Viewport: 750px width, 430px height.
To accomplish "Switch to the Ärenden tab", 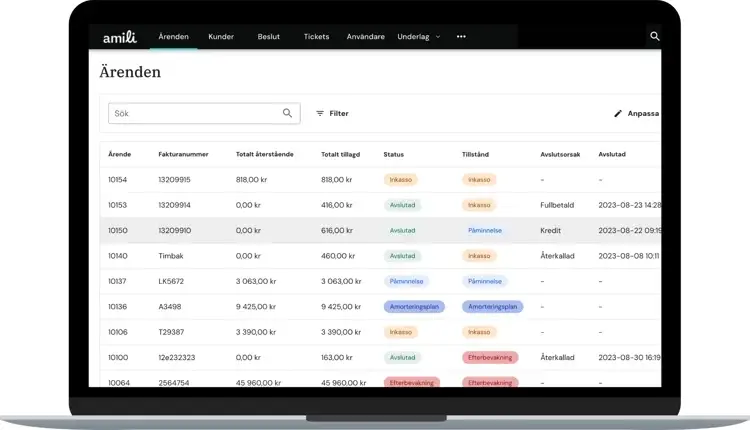I will pyautogui.click(x=174, y=36).
